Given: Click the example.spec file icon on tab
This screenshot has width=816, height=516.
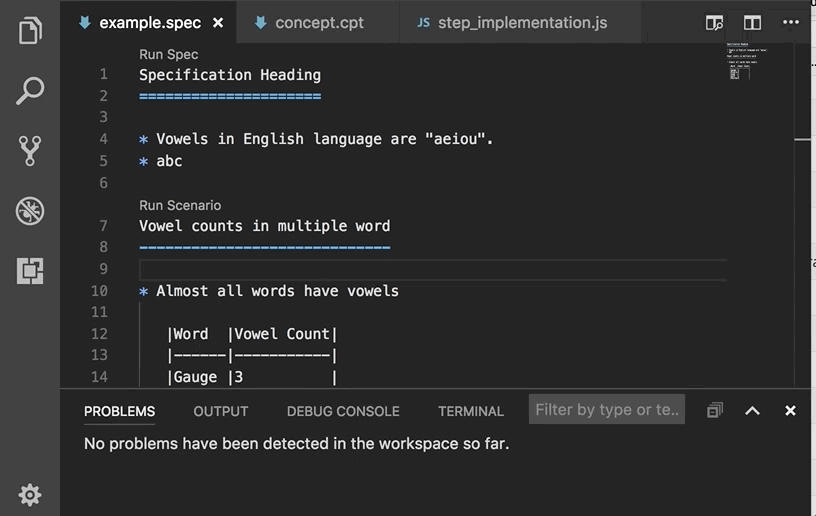Looking at the screenshot, I should (85, 22).
